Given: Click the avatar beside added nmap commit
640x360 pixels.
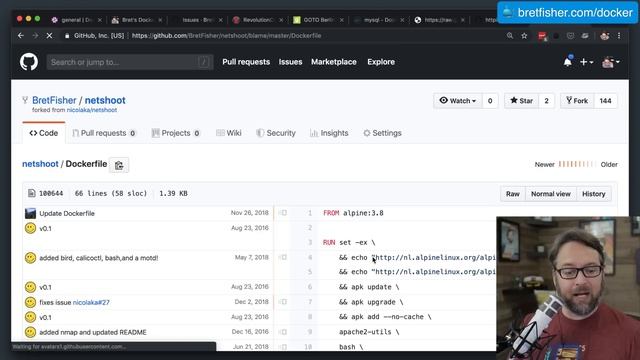Looking at the screenshot, I should 30,332.
